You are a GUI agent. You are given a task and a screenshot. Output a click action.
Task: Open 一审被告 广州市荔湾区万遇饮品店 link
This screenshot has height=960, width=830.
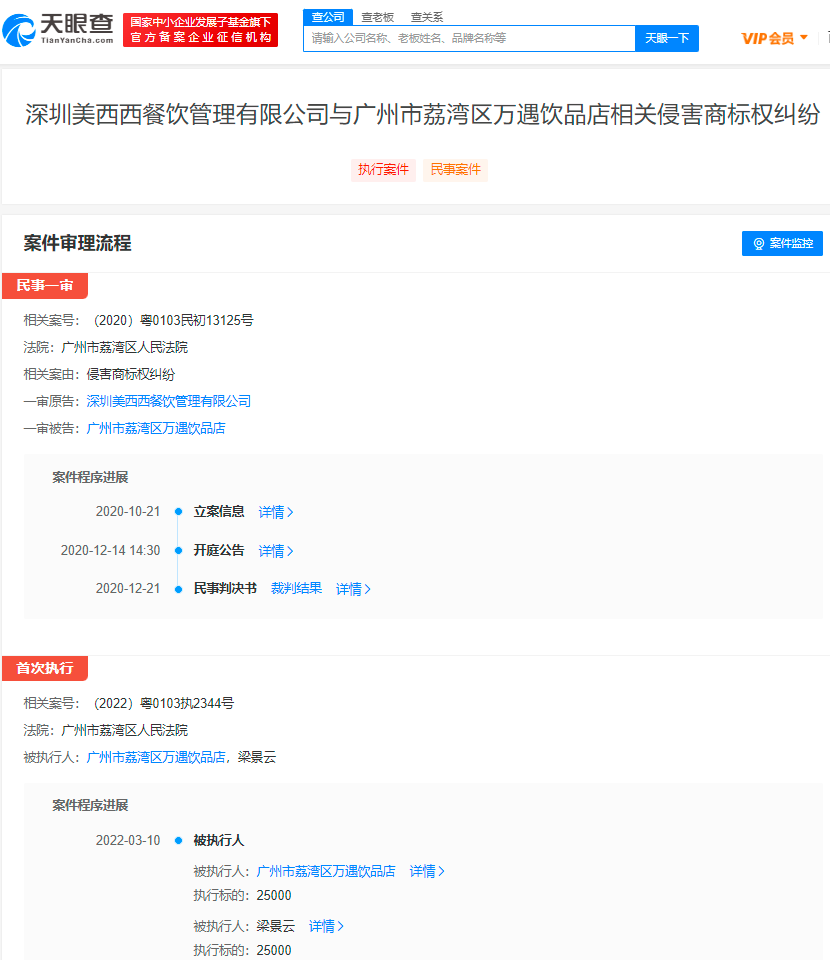coord(155,428)
